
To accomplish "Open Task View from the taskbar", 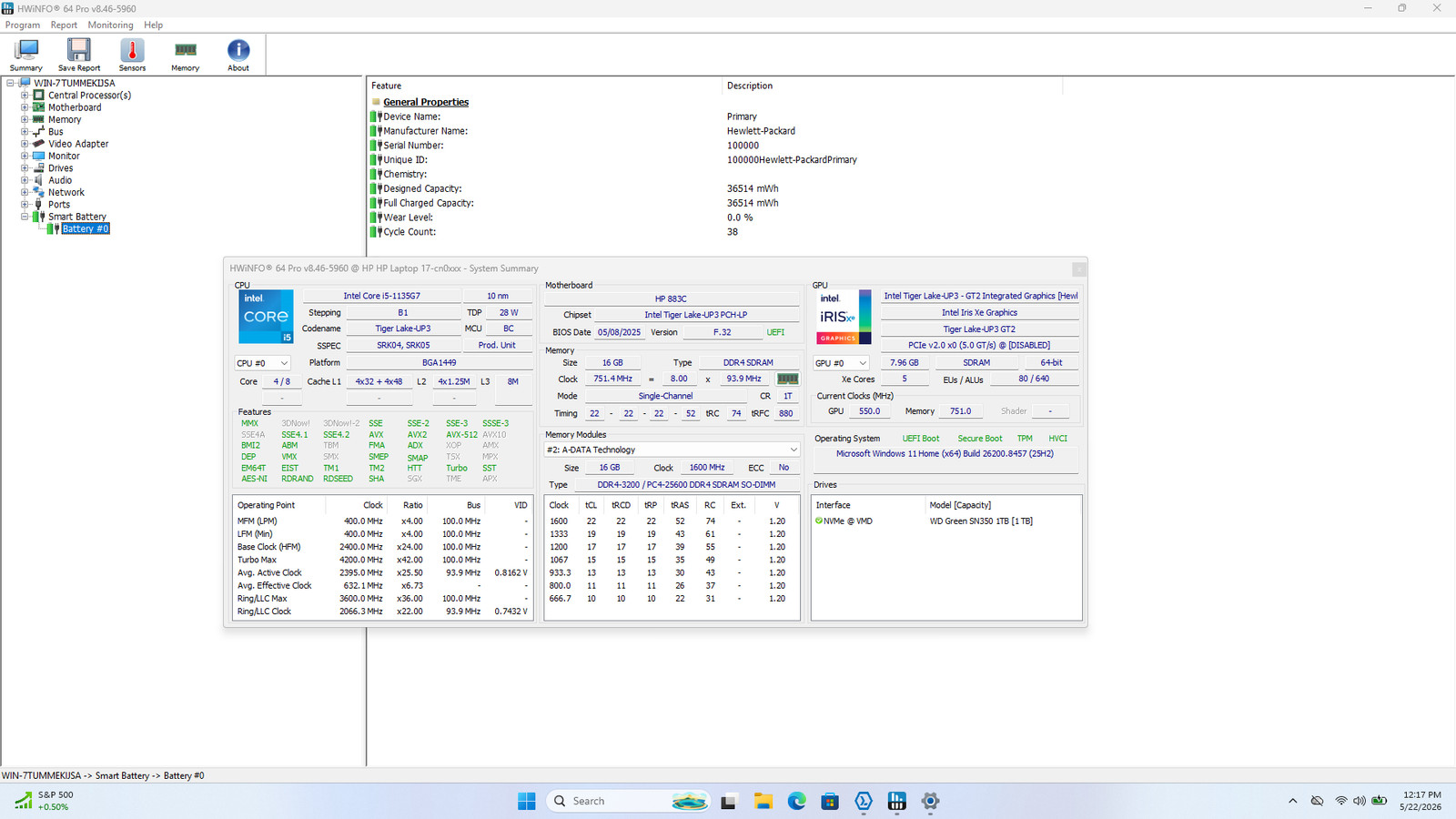I will click(x=728, y=801).
